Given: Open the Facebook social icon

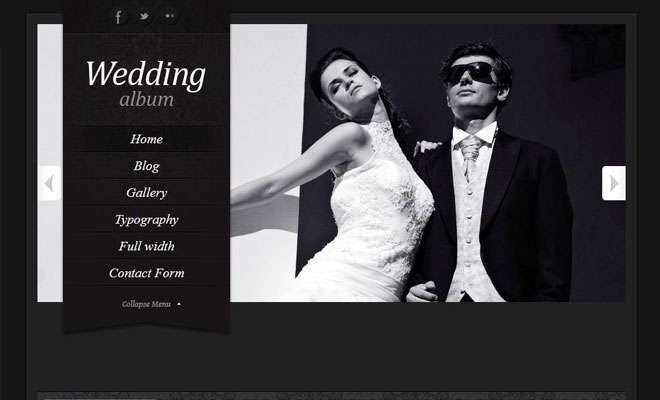Looking at the screenshot, I should point(118,17).
